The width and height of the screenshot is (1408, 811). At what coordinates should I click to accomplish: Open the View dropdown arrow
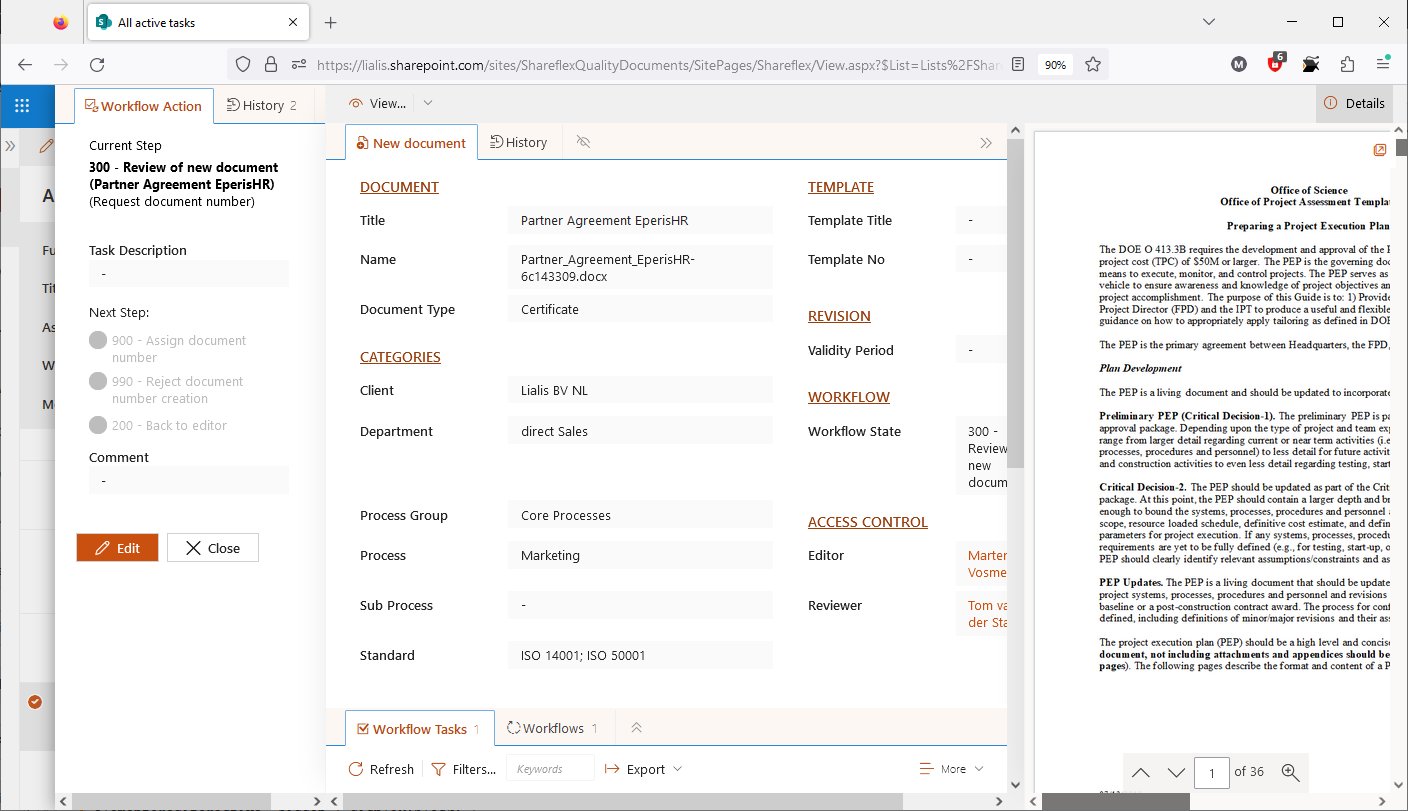tap(428, 102)
